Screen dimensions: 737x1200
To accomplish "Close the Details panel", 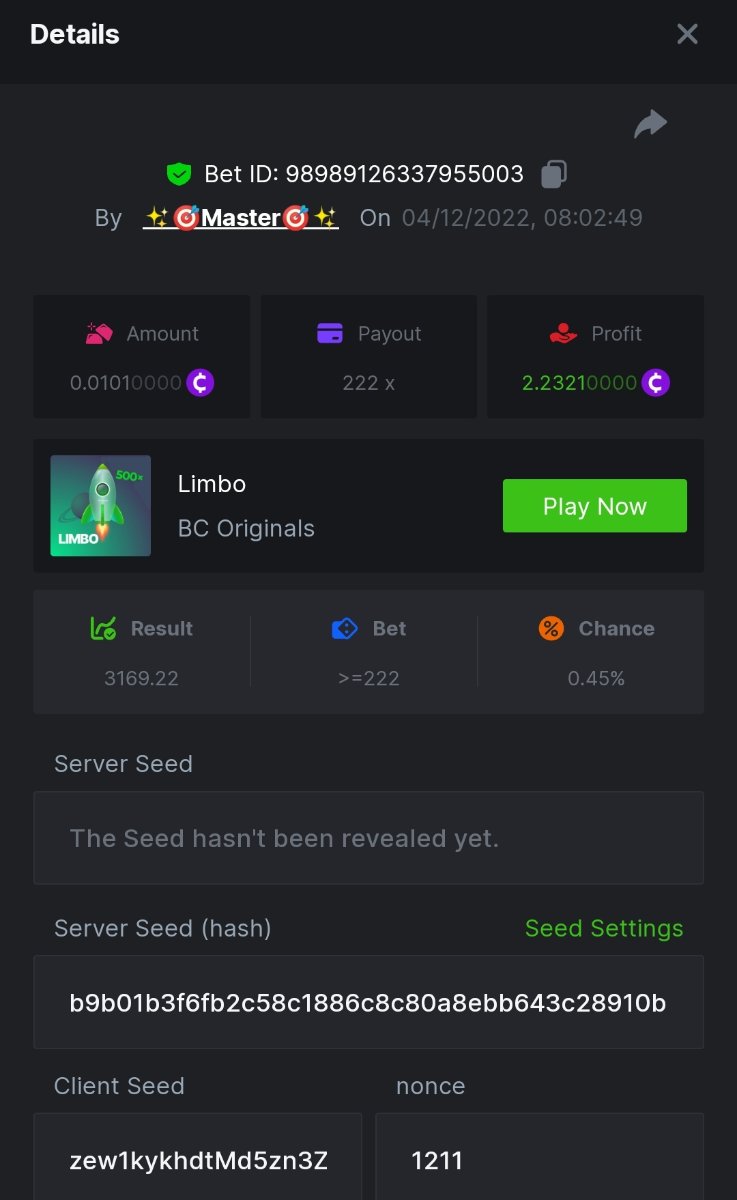I will click(x=687, y=34).
